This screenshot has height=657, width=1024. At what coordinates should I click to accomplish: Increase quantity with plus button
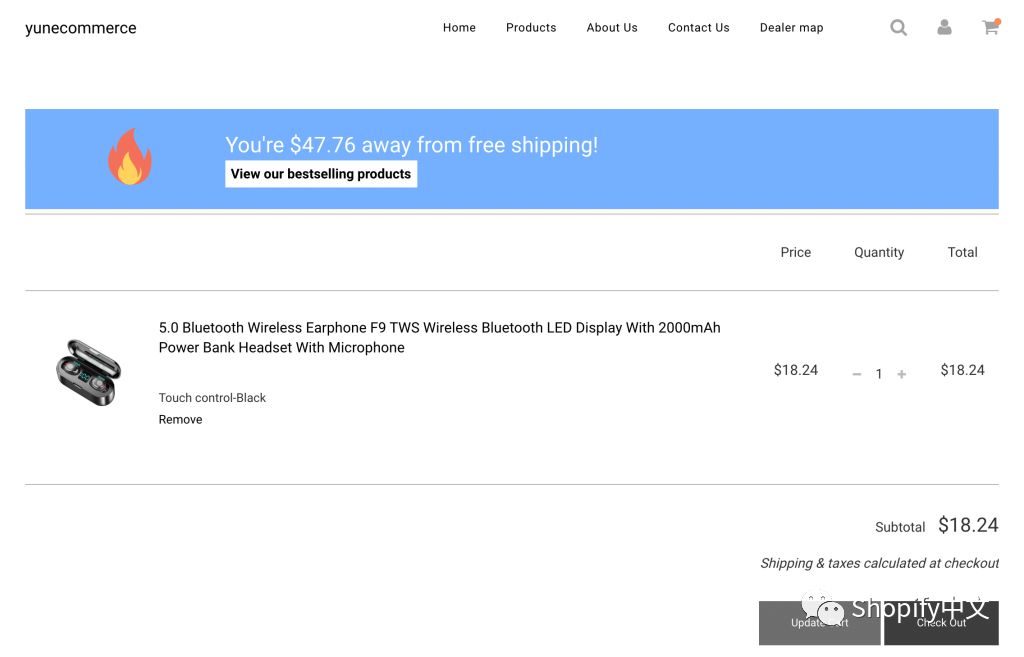[902, 374]
